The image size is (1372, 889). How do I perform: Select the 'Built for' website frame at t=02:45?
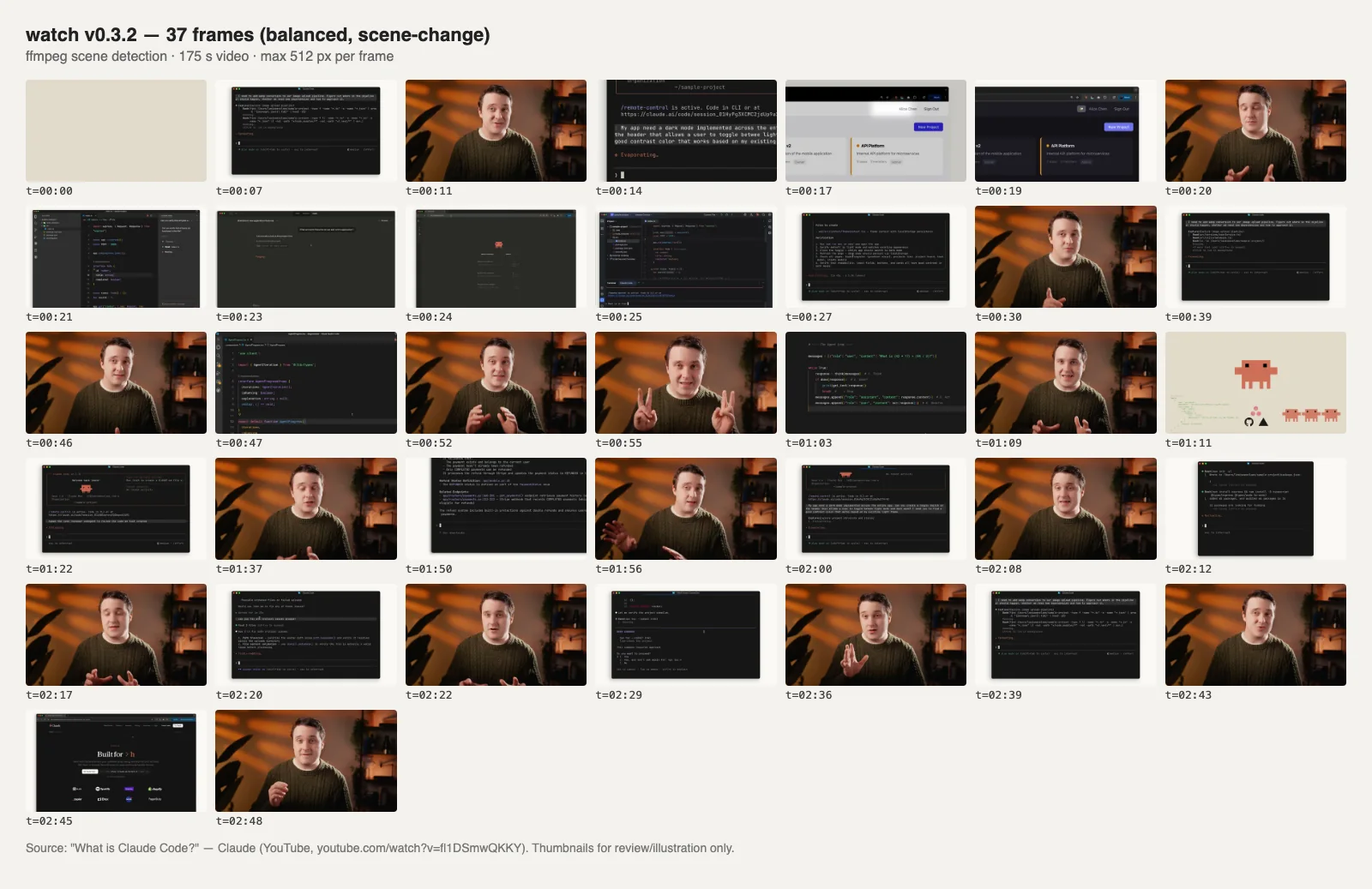point(116,760)
